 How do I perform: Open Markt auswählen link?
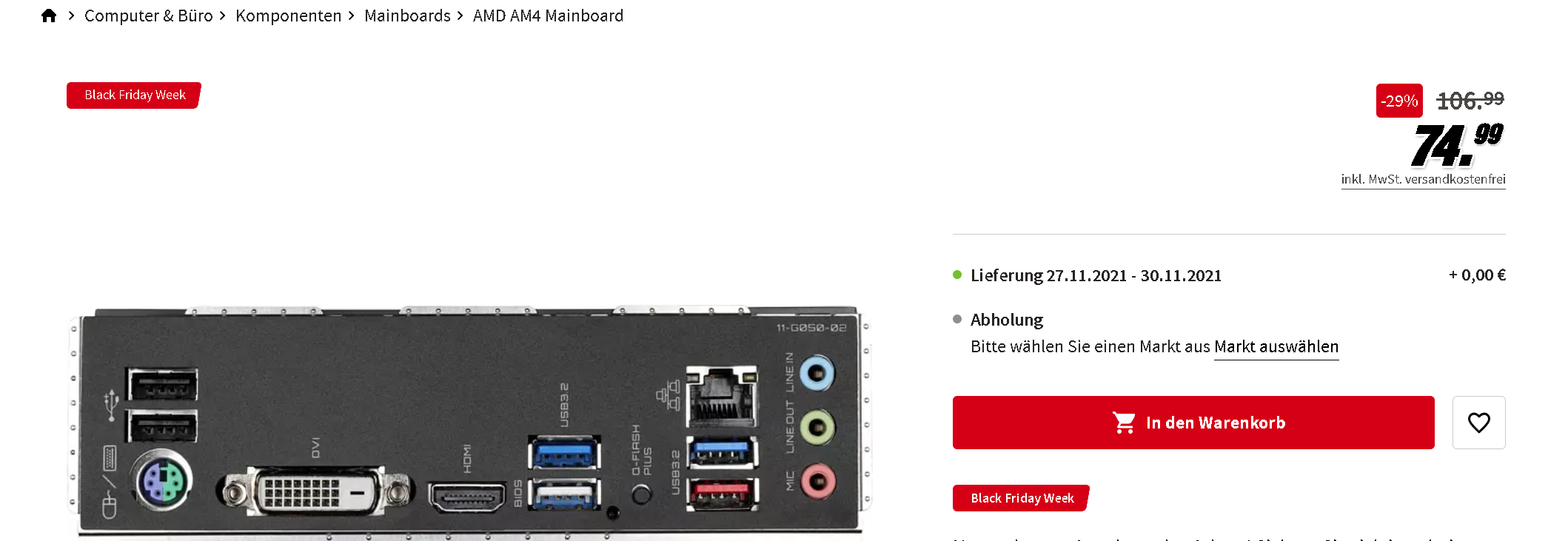click(1276, 347)
